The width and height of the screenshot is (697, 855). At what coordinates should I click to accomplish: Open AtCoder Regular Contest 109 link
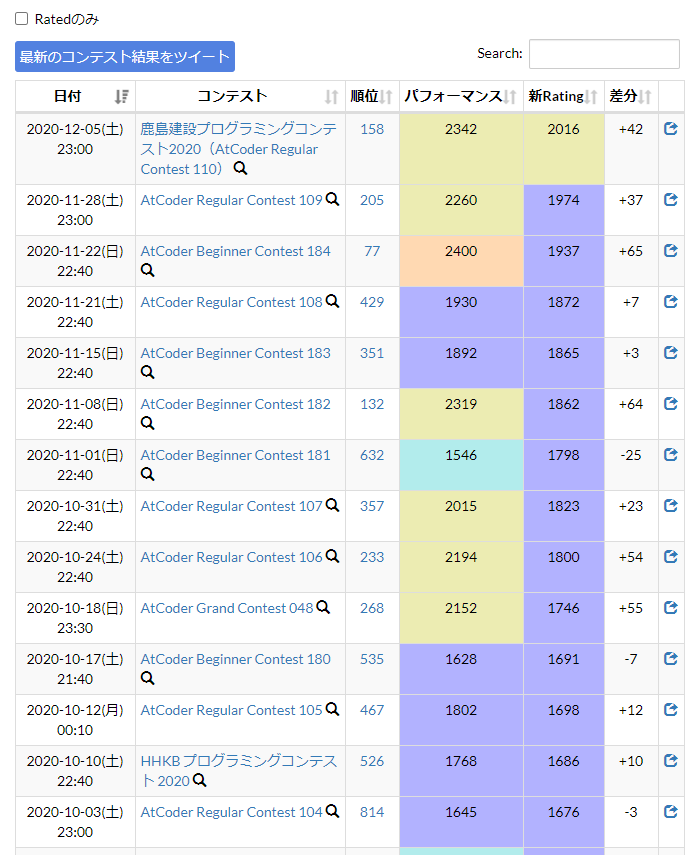pos(231,200)
